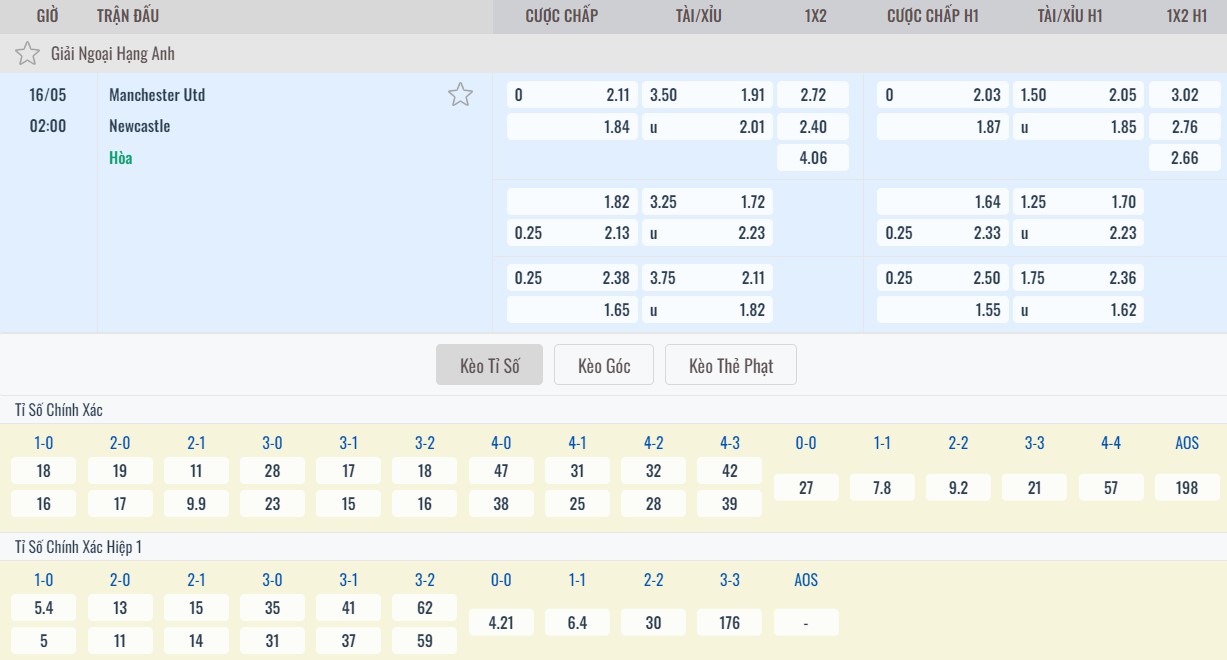The width and height of the screenshot is (1227, 660).
Task: Select exact score 0-0 odds 27
Action: [x=805, y=488]
